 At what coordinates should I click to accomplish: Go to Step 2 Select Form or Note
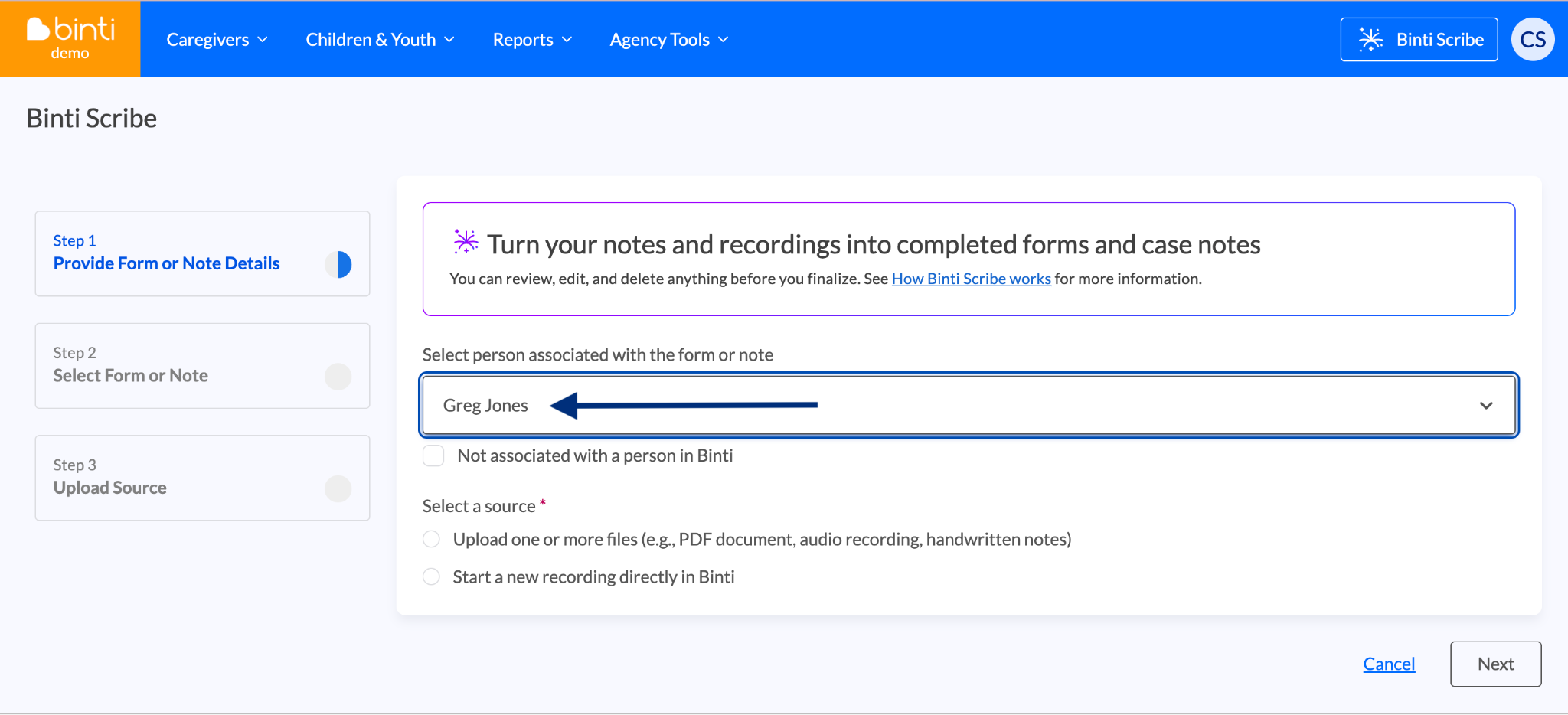tap(202, 366)
